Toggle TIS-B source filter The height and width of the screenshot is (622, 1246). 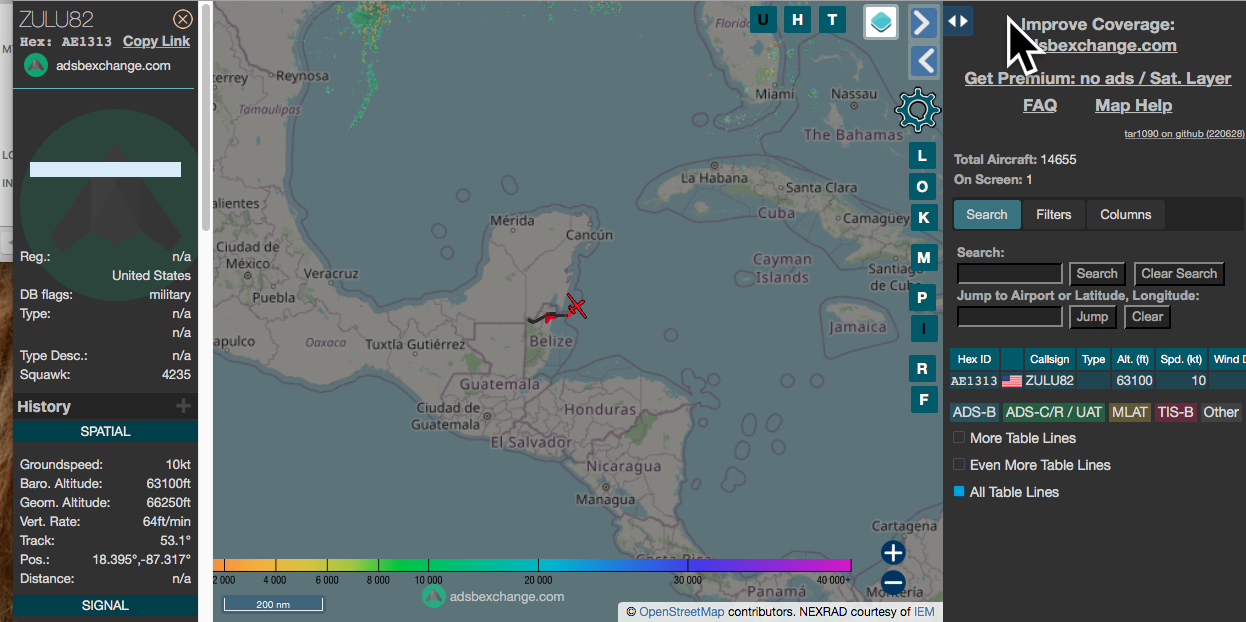1175,412
